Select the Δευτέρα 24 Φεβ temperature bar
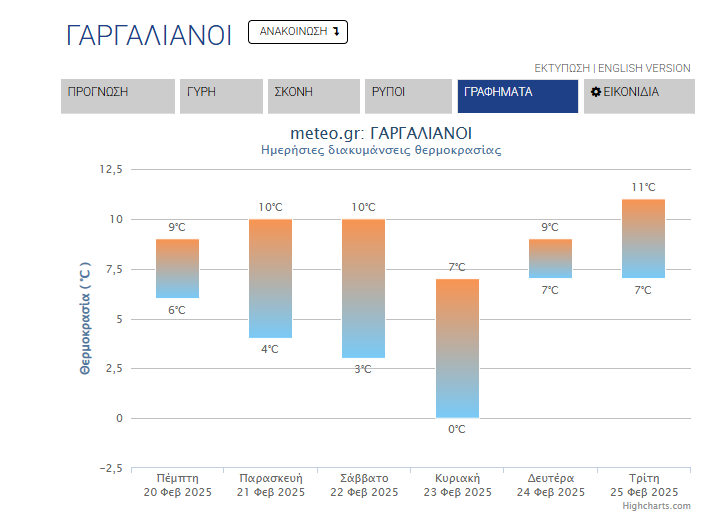The height and width of the screenshot is (526, 712). (x=550, y=258)
